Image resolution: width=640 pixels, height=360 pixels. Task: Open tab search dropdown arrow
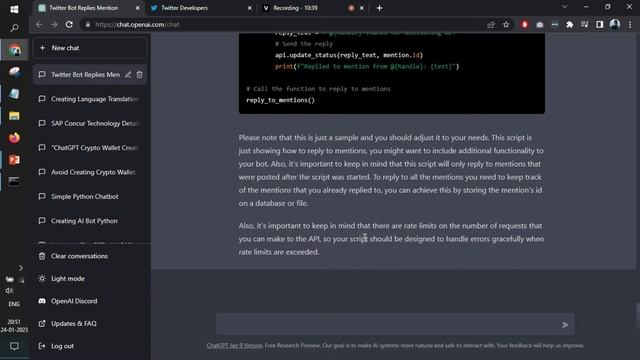tap(564, 7)
